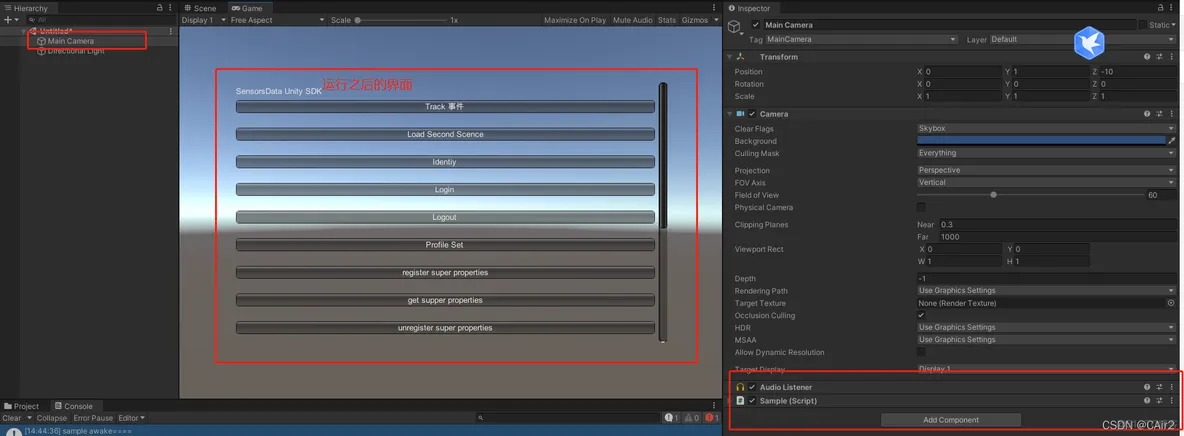Viewport: 1184px width, 436px height.
Task: Toggle Maximize On Play
Action: tap(575, 20)
